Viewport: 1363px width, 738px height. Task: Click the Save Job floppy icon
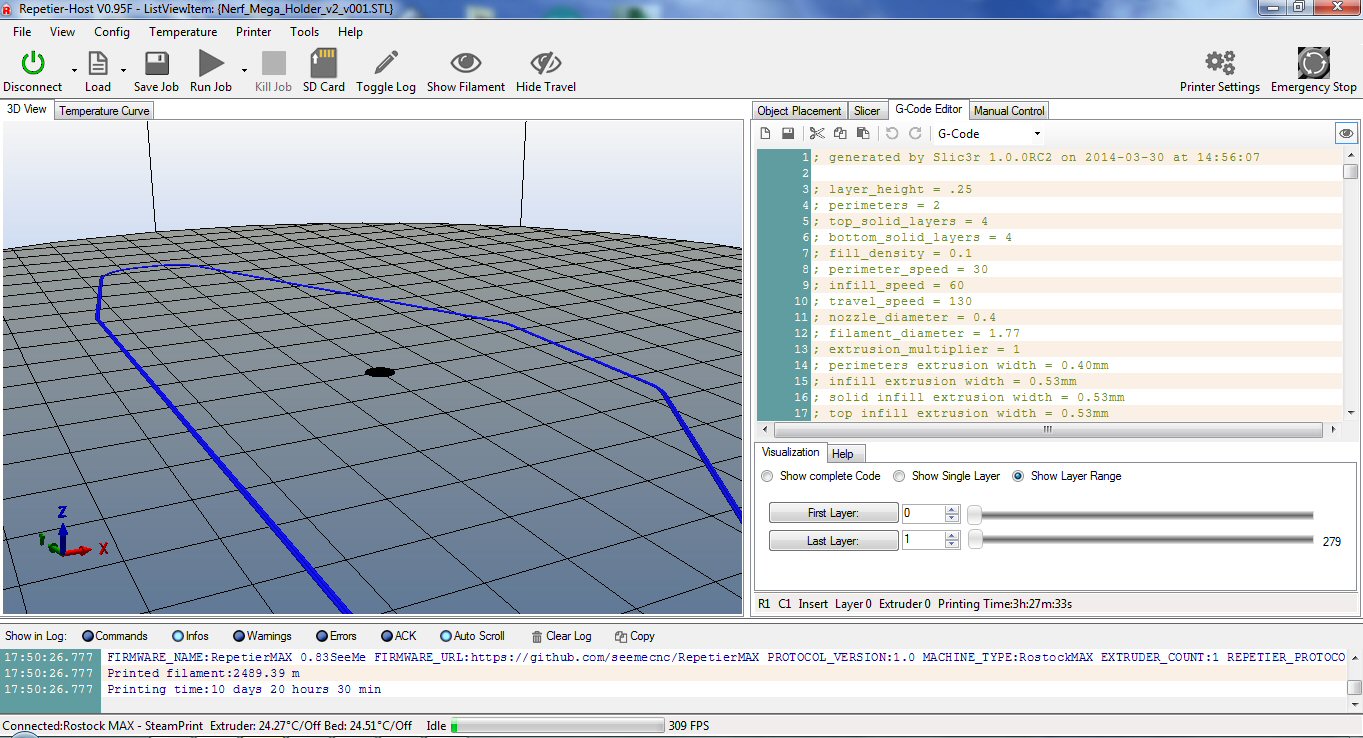click(156, 64)
